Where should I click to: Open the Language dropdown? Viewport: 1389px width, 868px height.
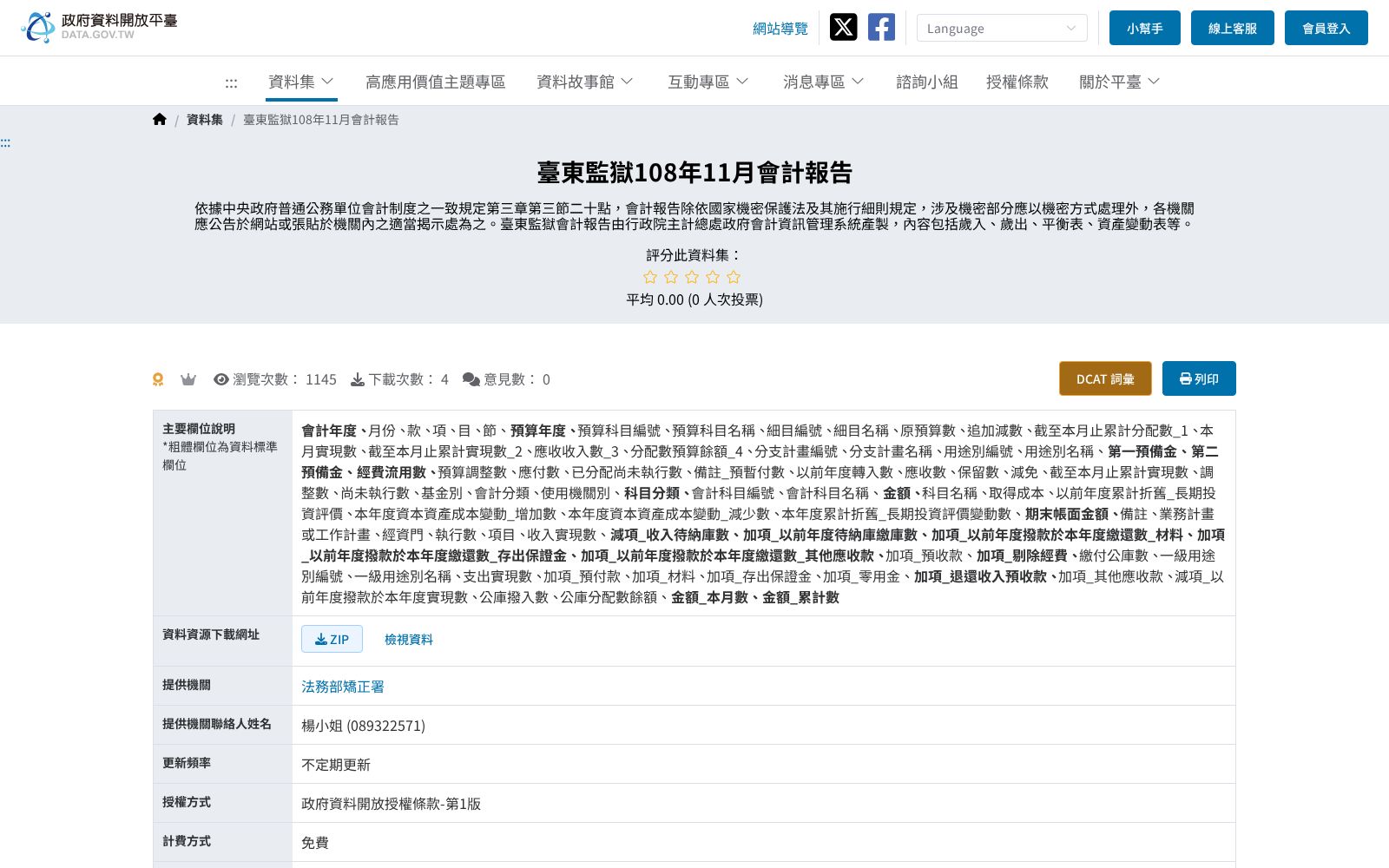coord(1002,28)
